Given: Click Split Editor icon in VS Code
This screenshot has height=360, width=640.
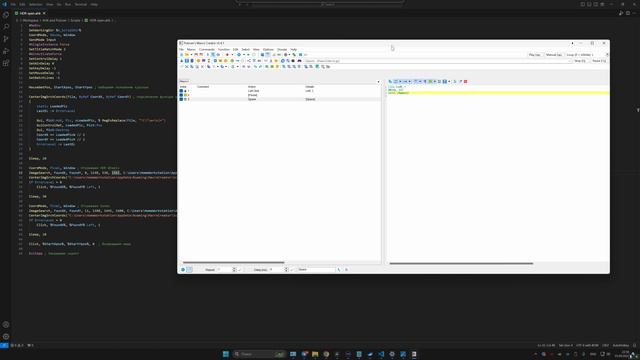Looking at the screenshot, I should pos(628,13).
